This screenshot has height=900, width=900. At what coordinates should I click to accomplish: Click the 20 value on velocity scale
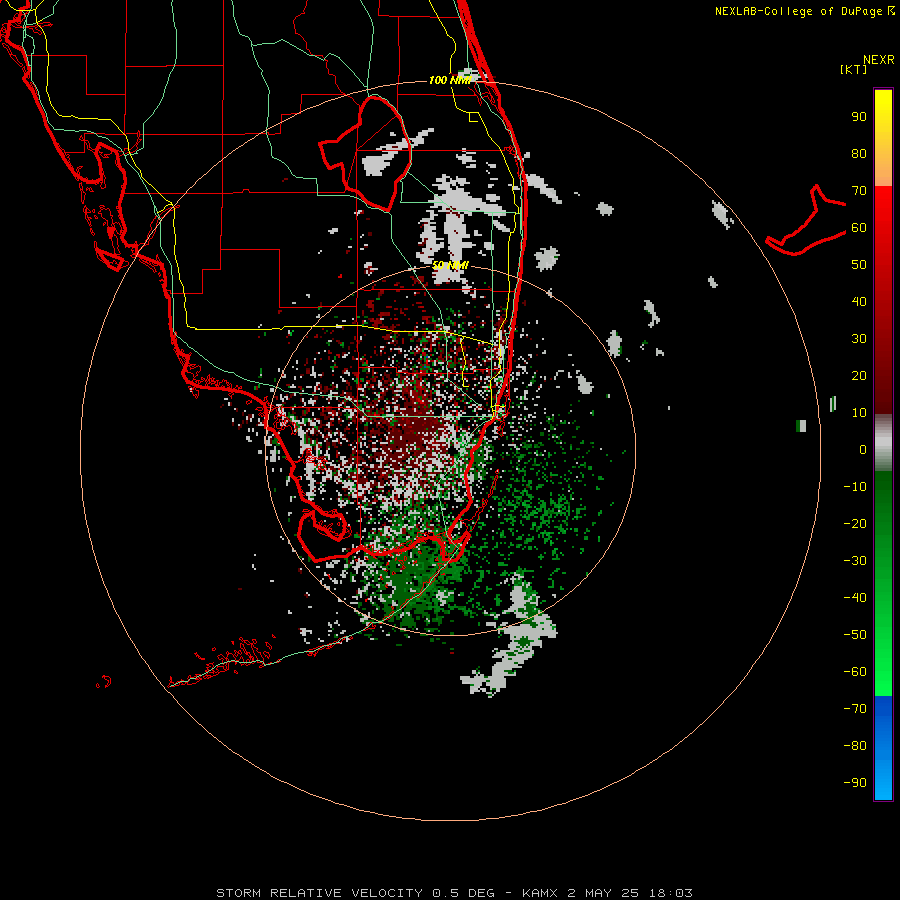tap(859, 376)
